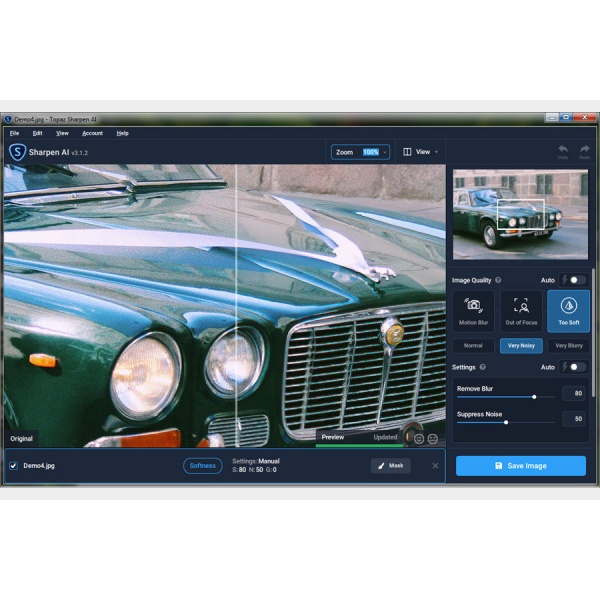
Task: Toggle the Image Quality Auto switch
Action: tap(577, 280)
